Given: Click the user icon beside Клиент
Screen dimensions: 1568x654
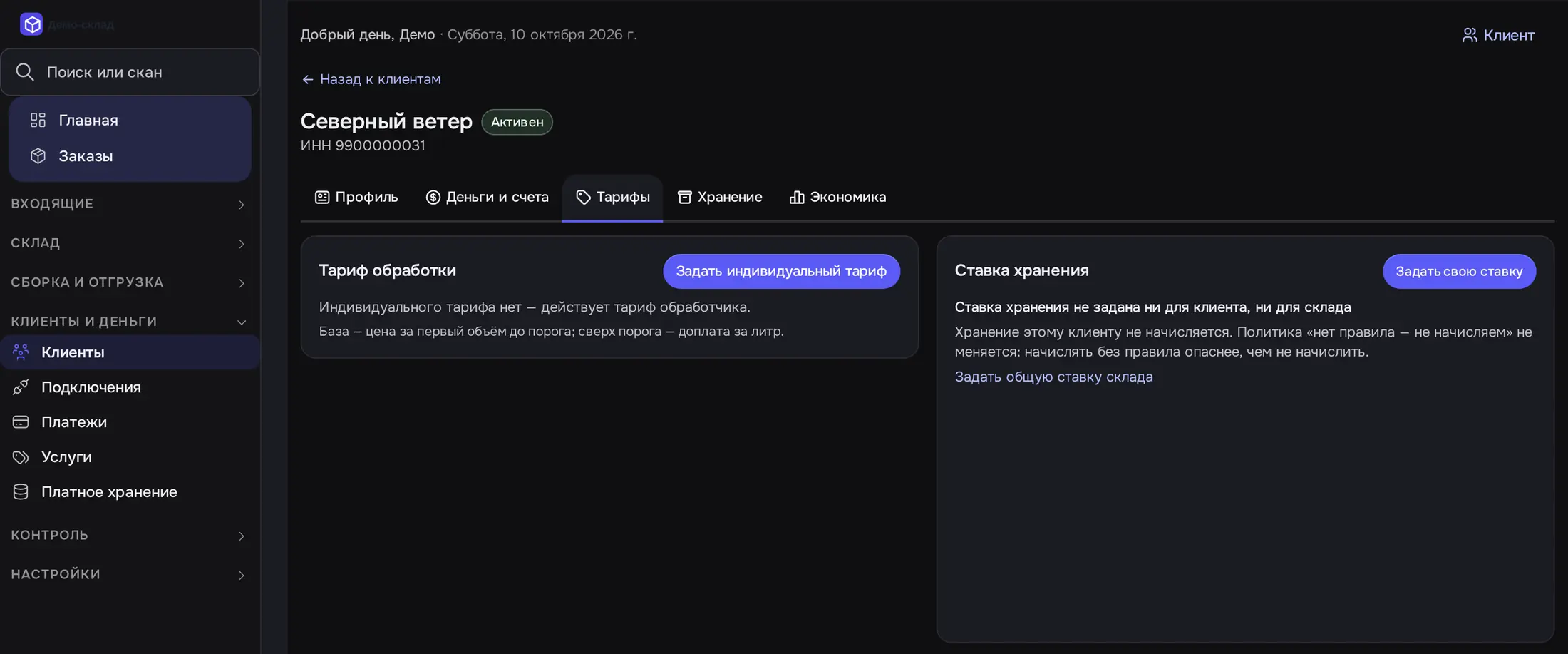Looking at the screenshot, I should coord(1470,35).
